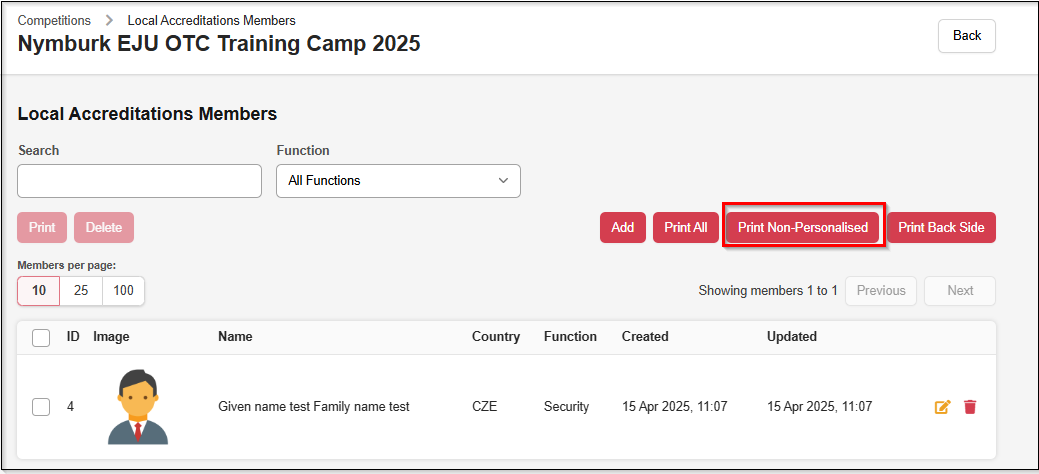Check the checkbox for member ID 4
The width and height of the screenshot is (1039, 474).
(x=41, y=407)
